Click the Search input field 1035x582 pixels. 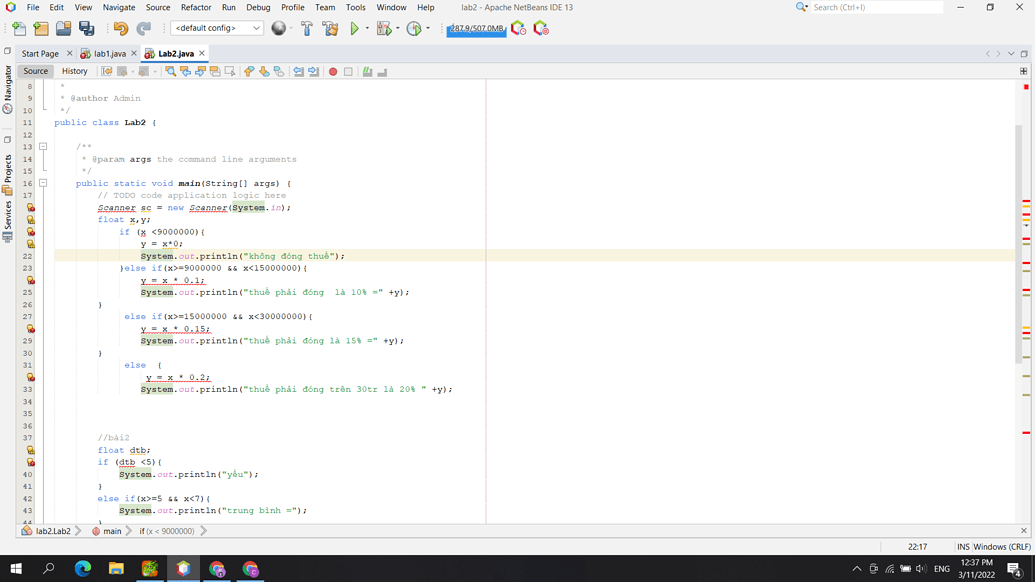(x=876, y=7)
